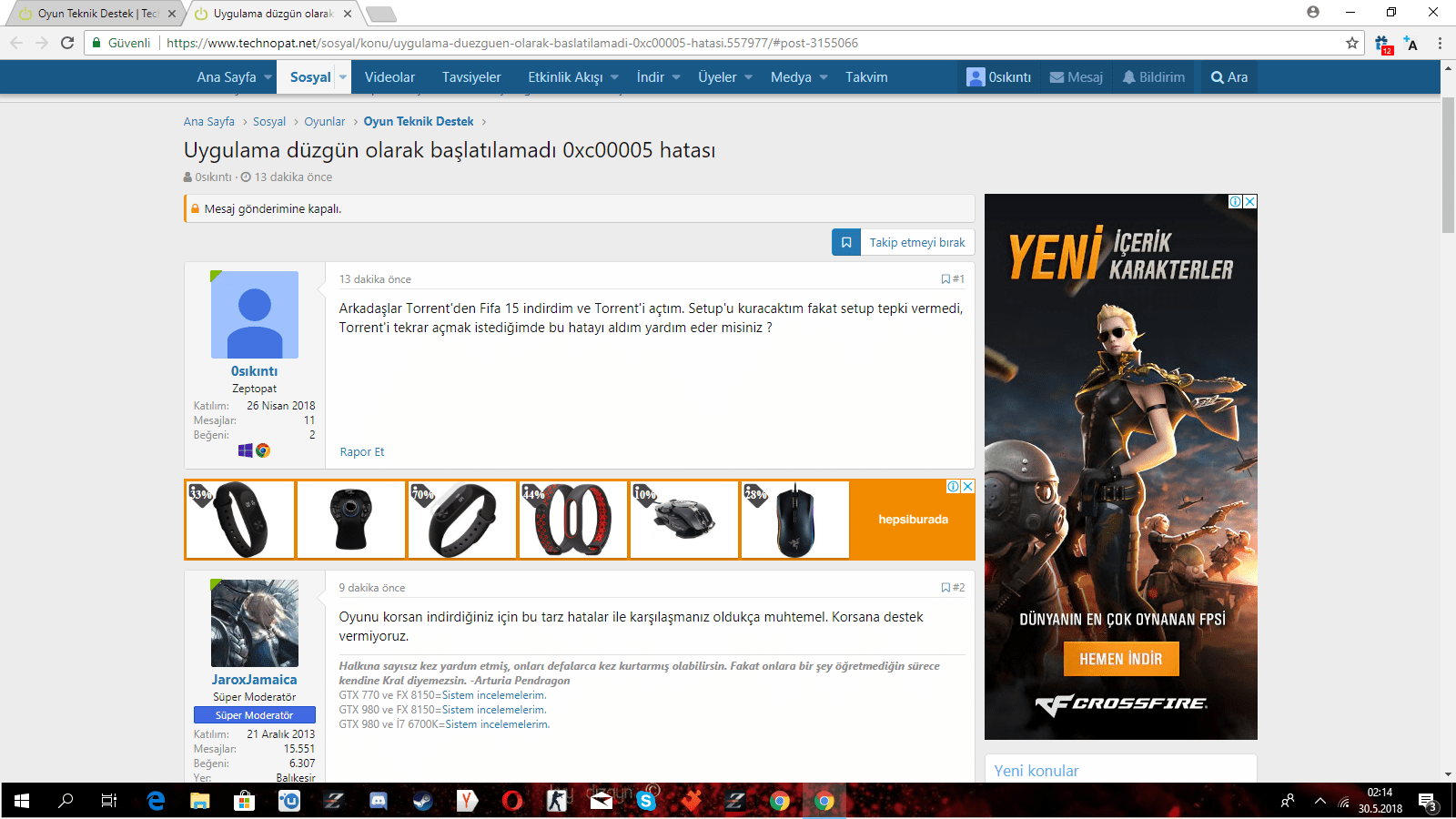Open Microsoft Store from the taskbar
The height and width of the screenshot is (819, 1456).
pyautogui.click(x=244, y=801)
